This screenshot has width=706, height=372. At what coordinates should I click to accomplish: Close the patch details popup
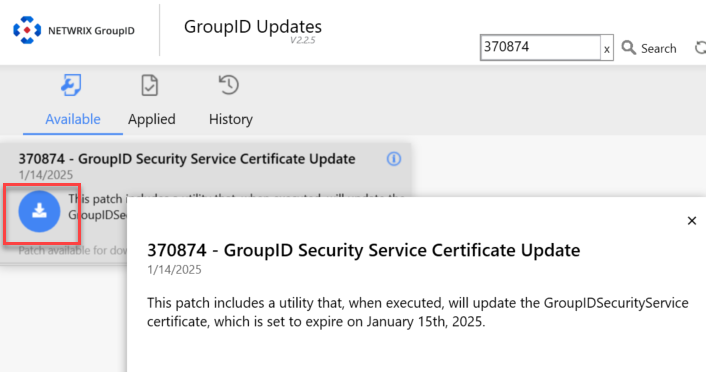click(x=692, y=221)
